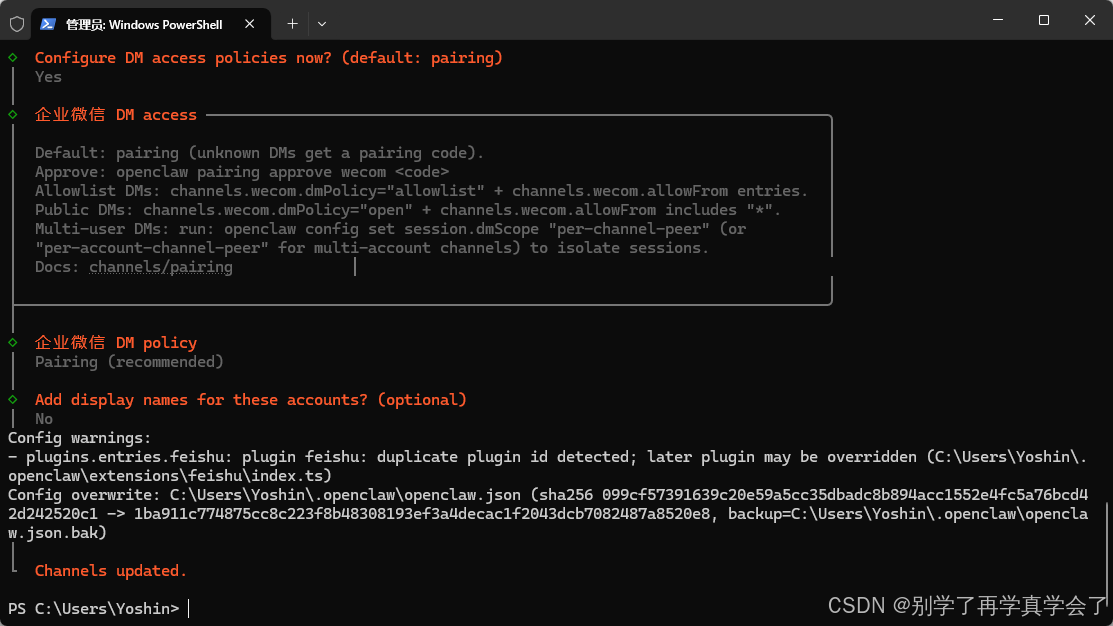Minimize the terminal window

pyautogui.click(x=998, y=20)
